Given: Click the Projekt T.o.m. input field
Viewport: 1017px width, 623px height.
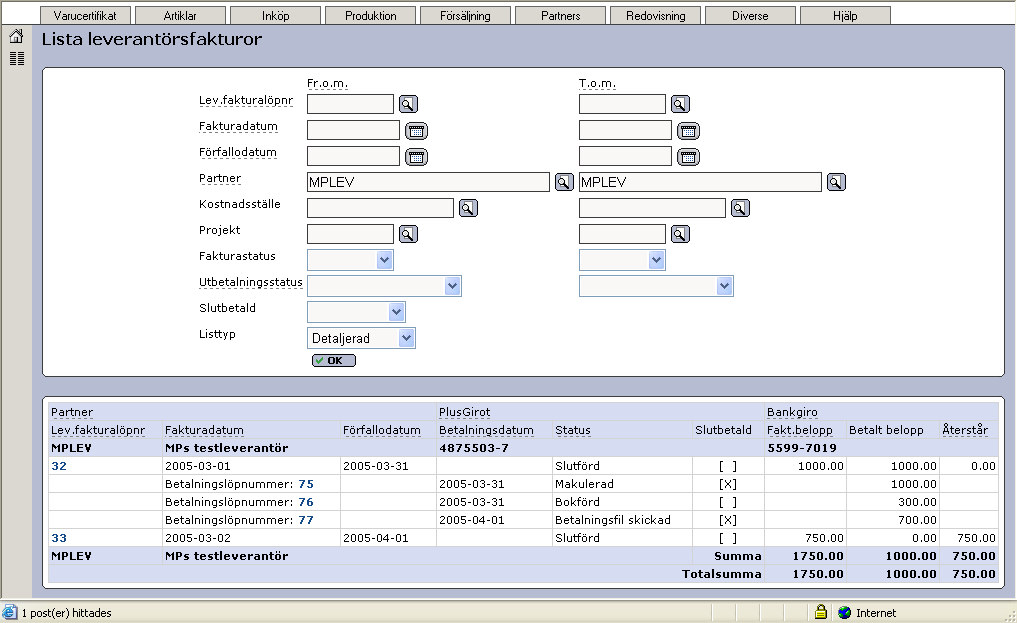Looking at the screenshot, I should coord(622,234).
